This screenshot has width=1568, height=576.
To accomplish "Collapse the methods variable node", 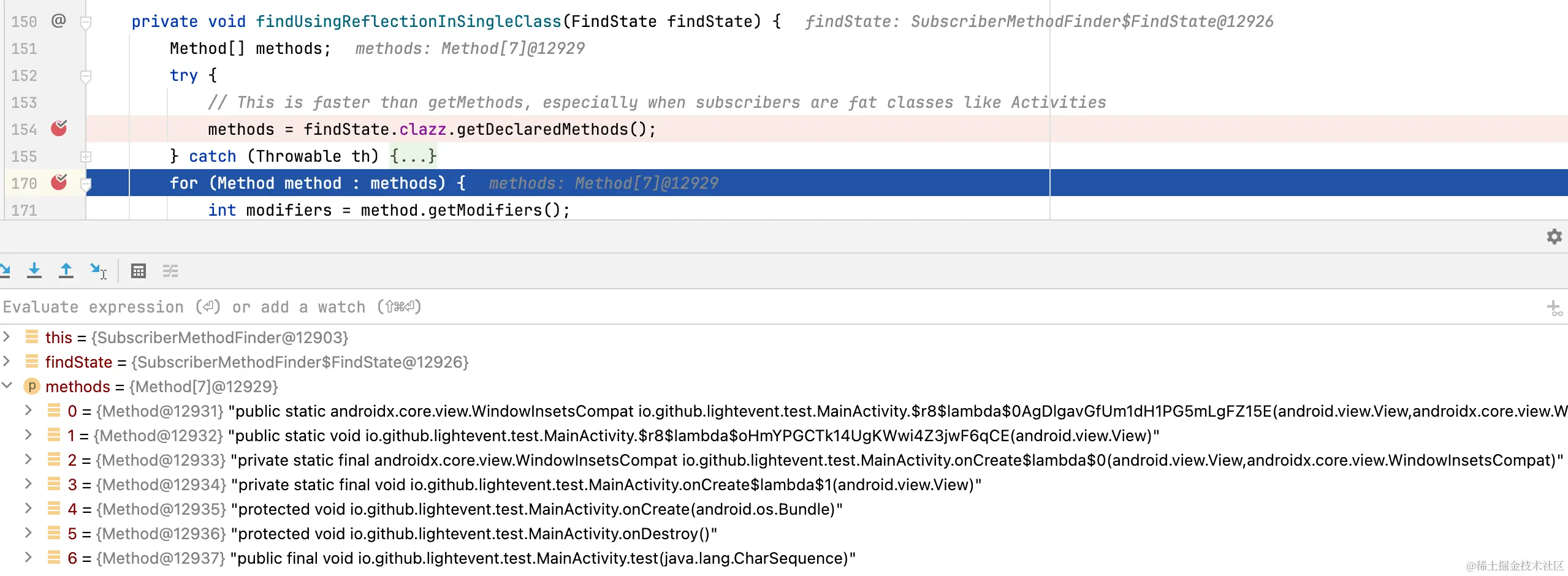I will [7, 385].
